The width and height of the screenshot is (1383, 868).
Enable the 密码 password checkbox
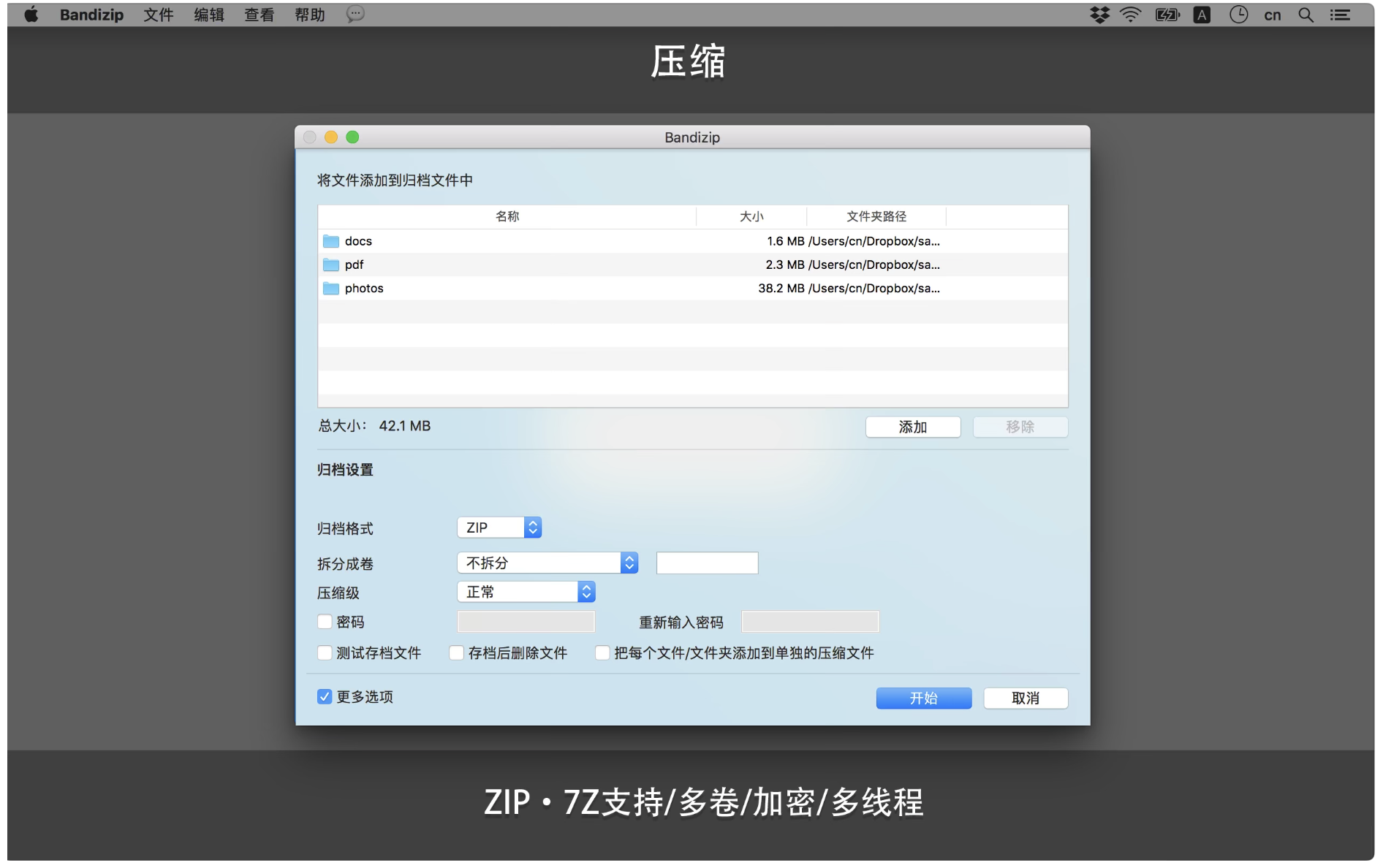[325, 622]
